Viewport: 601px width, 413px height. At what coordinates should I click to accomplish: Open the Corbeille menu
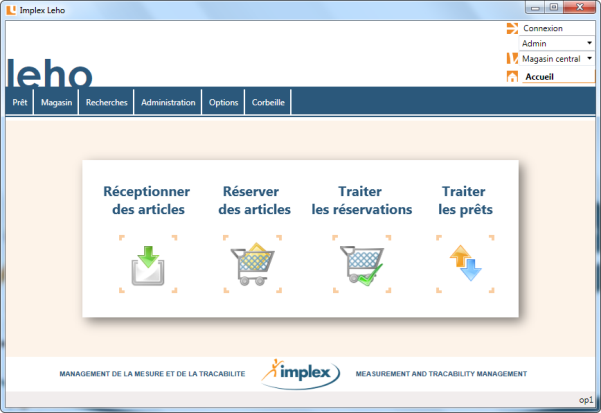tap(268, 102)
